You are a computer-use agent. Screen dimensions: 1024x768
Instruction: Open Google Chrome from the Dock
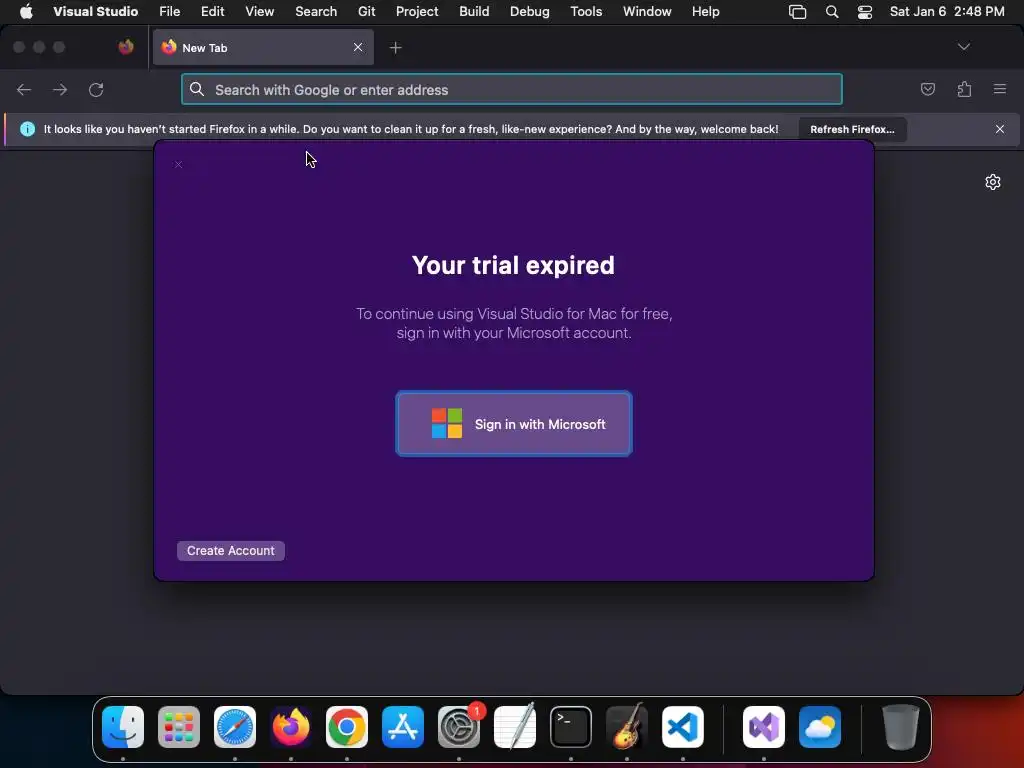pyautogui.click(x=347, y=727)
